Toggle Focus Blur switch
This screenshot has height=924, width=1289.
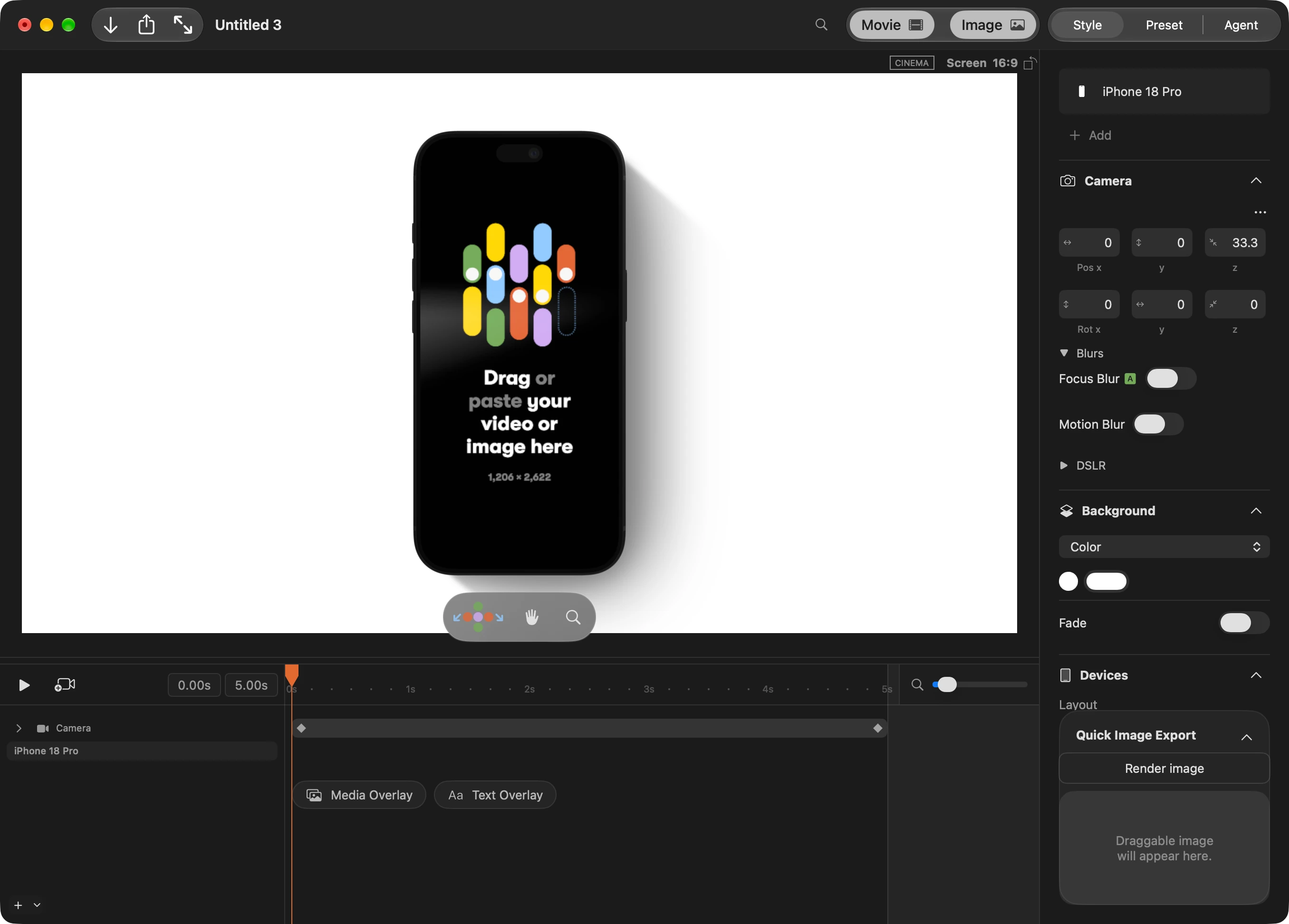pyautogui.click(x=1171, y=379)
